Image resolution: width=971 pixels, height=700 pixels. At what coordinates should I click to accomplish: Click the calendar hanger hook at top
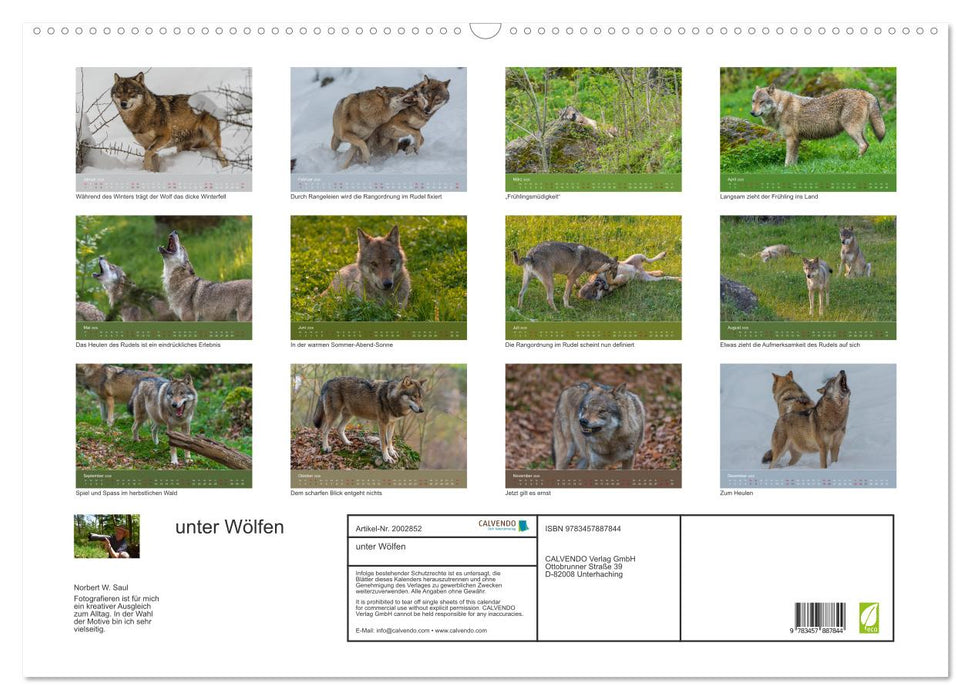[485, 31]
